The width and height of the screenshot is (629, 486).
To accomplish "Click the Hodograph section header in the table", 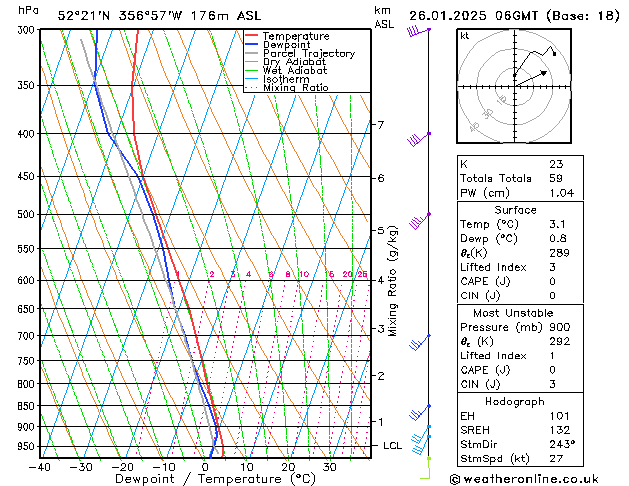I will (515, 401).
